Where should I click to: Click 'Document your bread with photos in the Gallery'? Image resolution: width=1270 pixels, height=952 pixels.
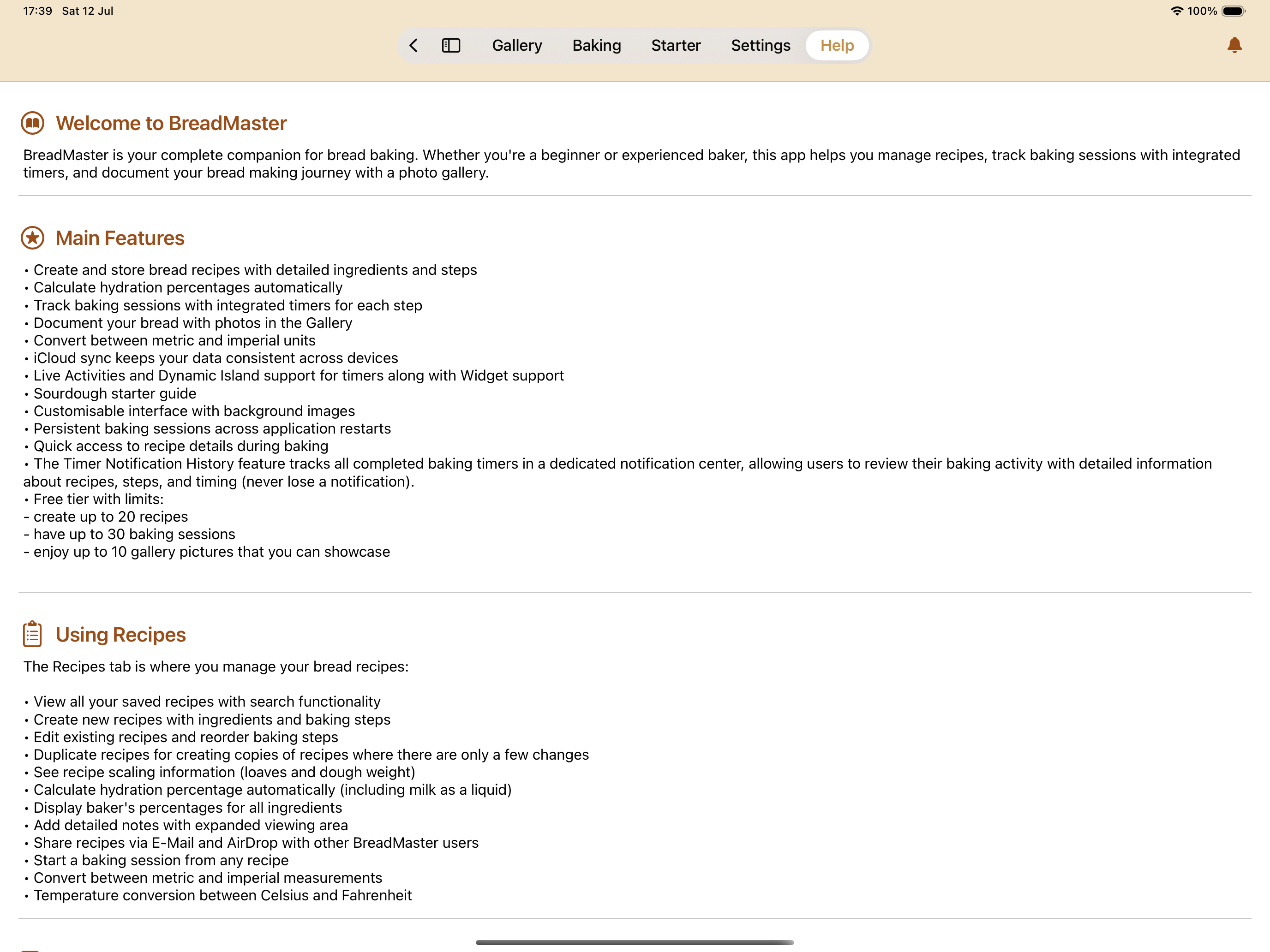coord(188,323)
